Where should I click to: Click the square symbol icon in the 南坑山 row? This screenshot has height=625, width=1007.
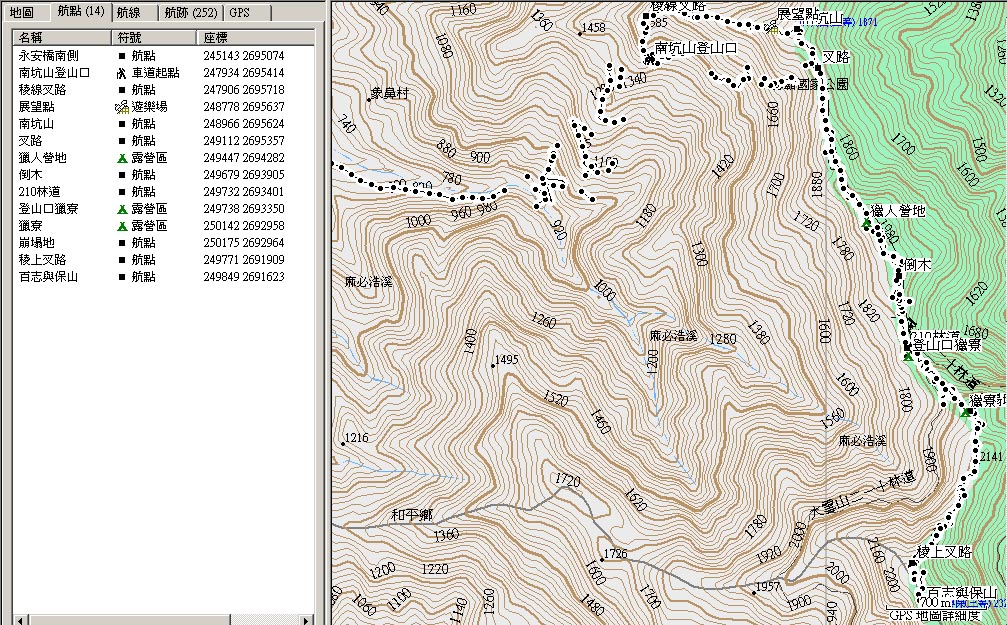(122, 124)
